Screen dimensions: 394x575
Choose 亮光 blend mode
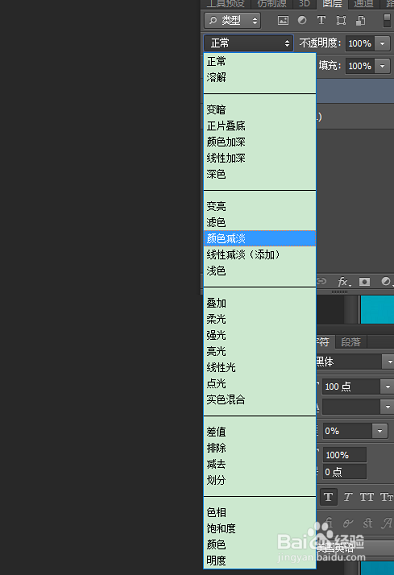[x=260, y=351]
